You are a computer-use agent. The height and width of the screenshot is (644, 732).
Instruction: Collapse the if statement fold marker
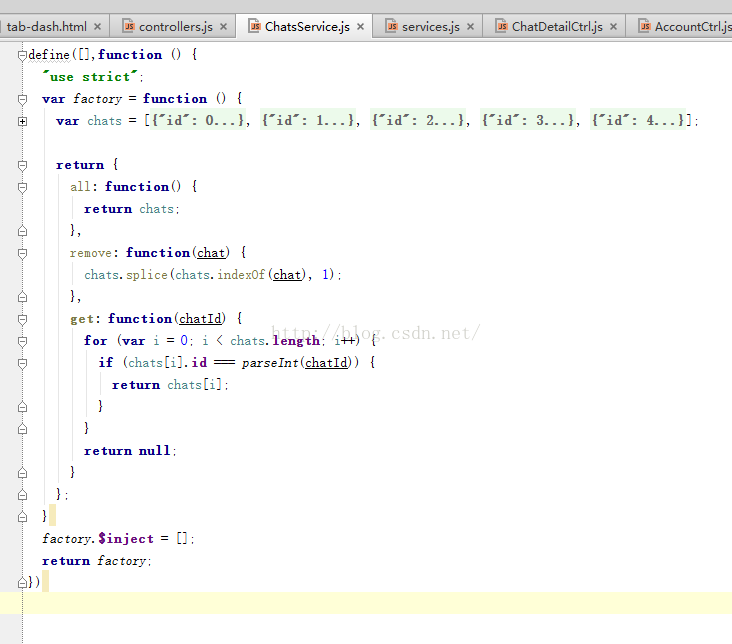(x=22, y=363)
